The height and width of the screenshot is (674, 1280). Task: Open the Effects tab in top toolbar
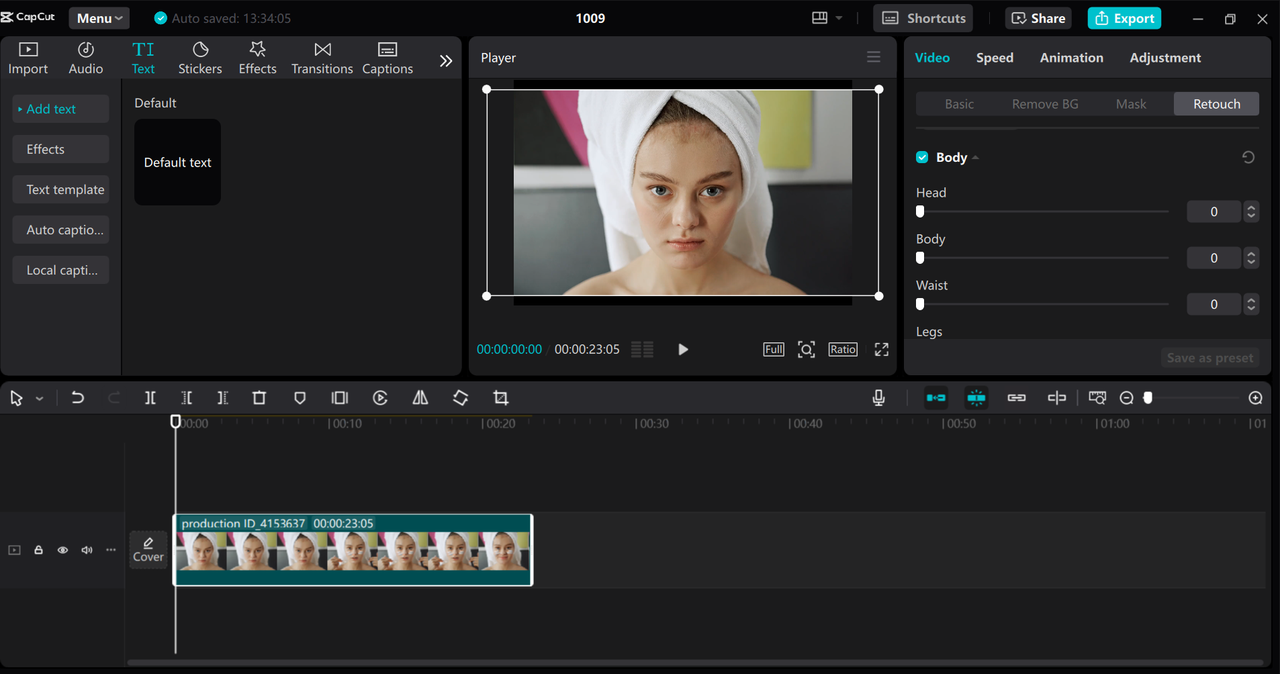257,58
